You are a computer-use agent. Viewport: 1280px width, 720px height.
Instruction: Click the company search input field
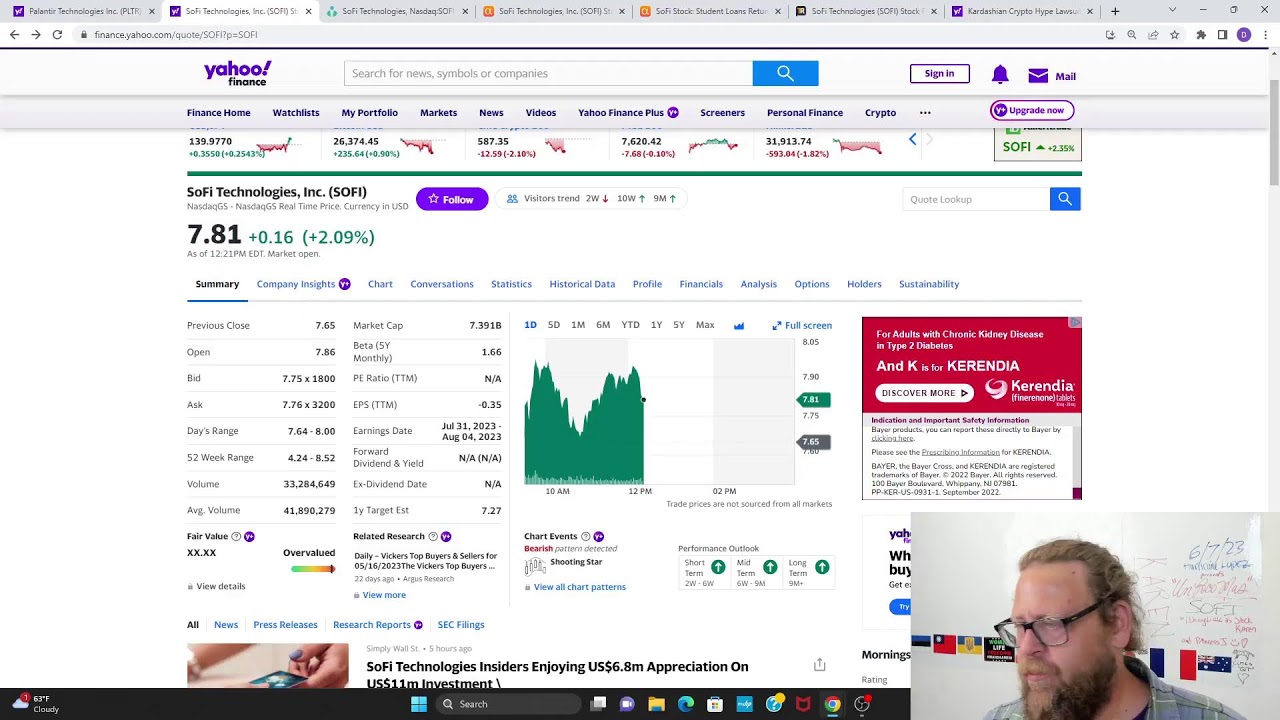[x=548, y=73]
